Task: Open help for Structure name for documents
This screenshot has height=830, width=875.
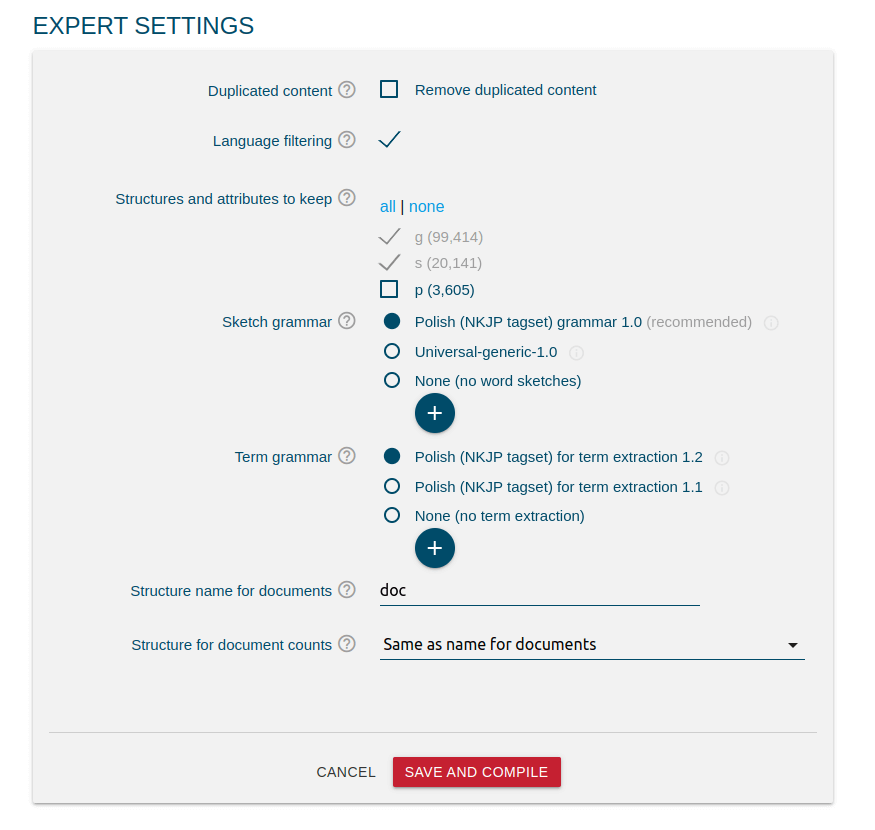Action: (x=347, y=589)
